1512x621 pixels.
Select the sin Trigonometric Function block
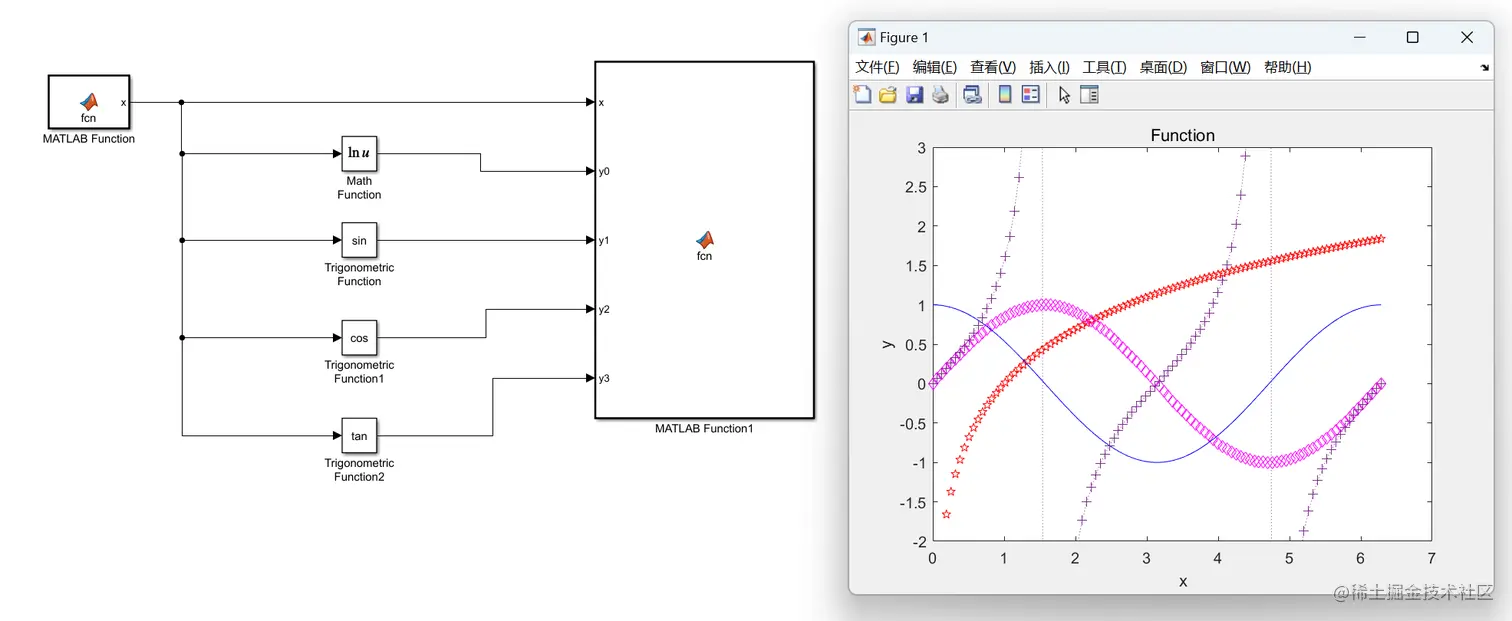(x=359, y=240)
